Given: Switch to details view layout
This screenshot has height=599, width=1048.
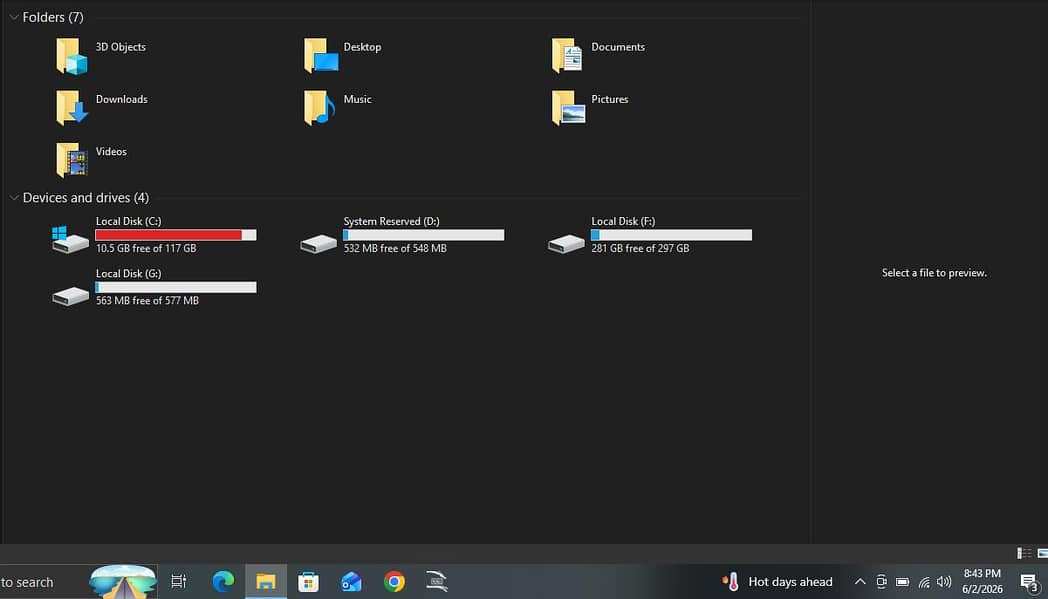Looking at the screenshot, I should pos(1024,553).
